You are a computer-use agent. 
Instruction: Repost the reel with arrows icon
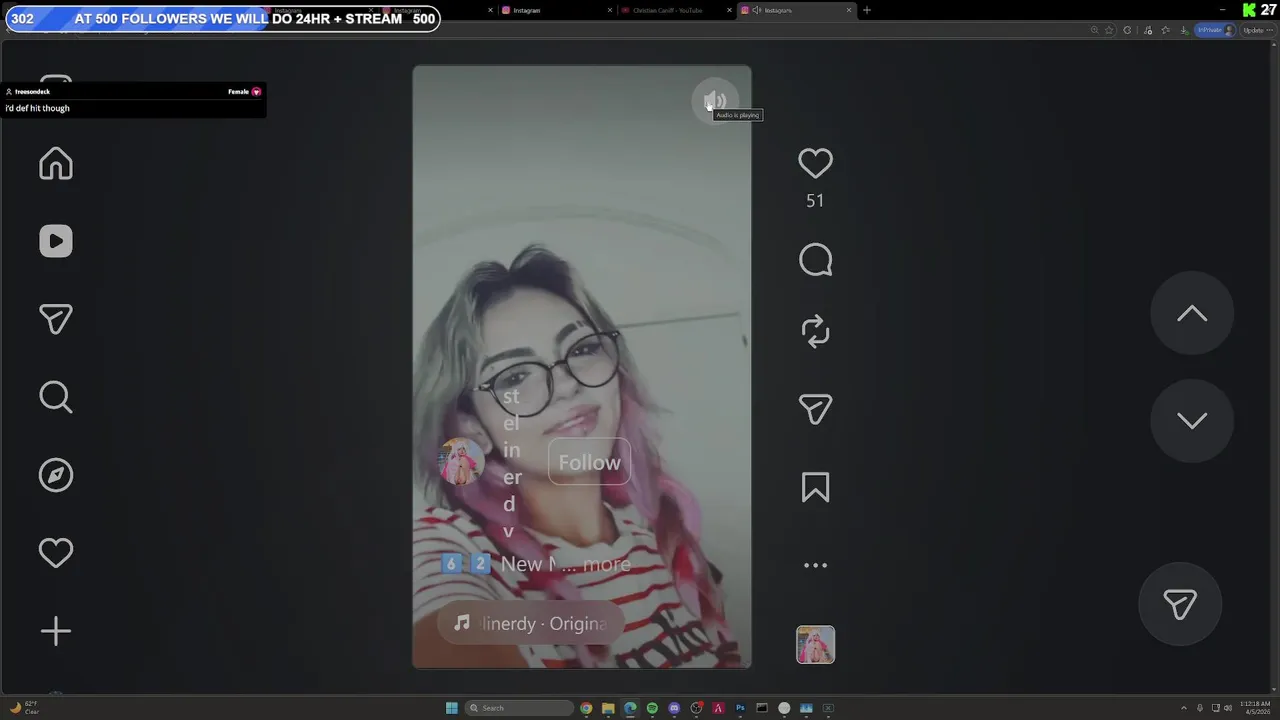[x=815, y=332]
